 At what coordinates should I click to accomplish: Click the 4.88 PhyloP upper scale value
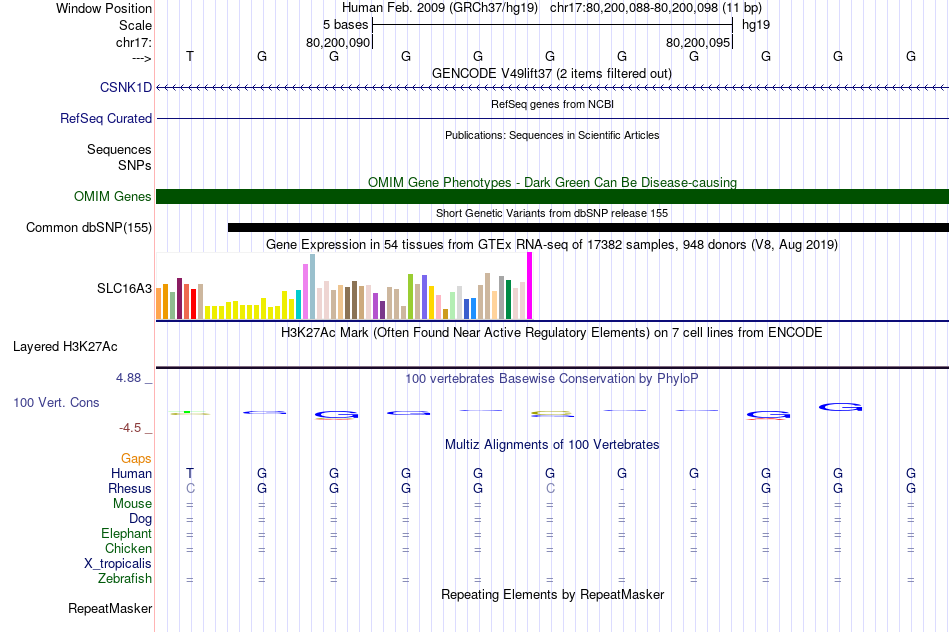(128, 378)
